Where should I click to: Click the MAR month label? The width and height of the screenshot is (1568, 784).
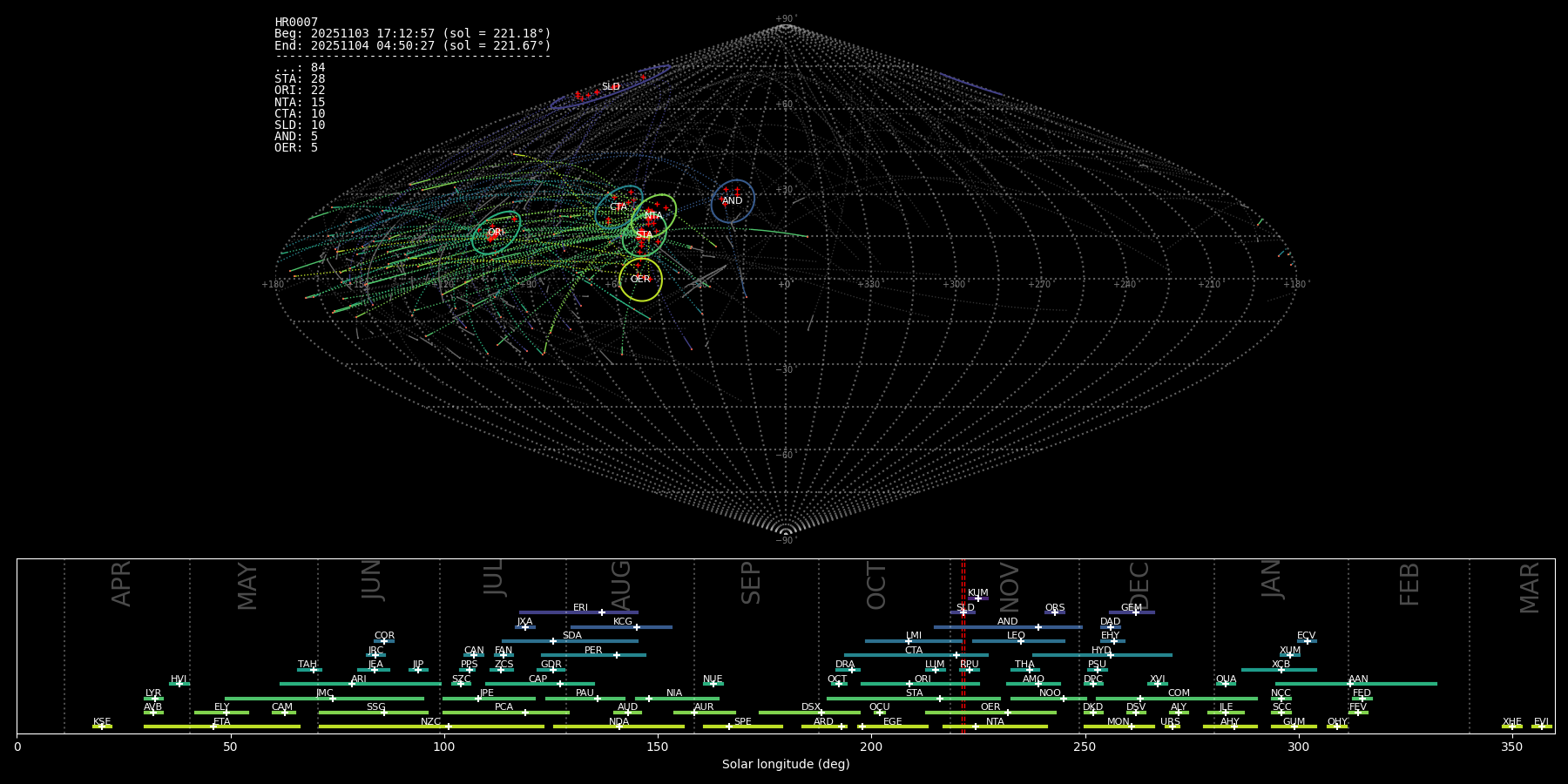[1530, 588]
